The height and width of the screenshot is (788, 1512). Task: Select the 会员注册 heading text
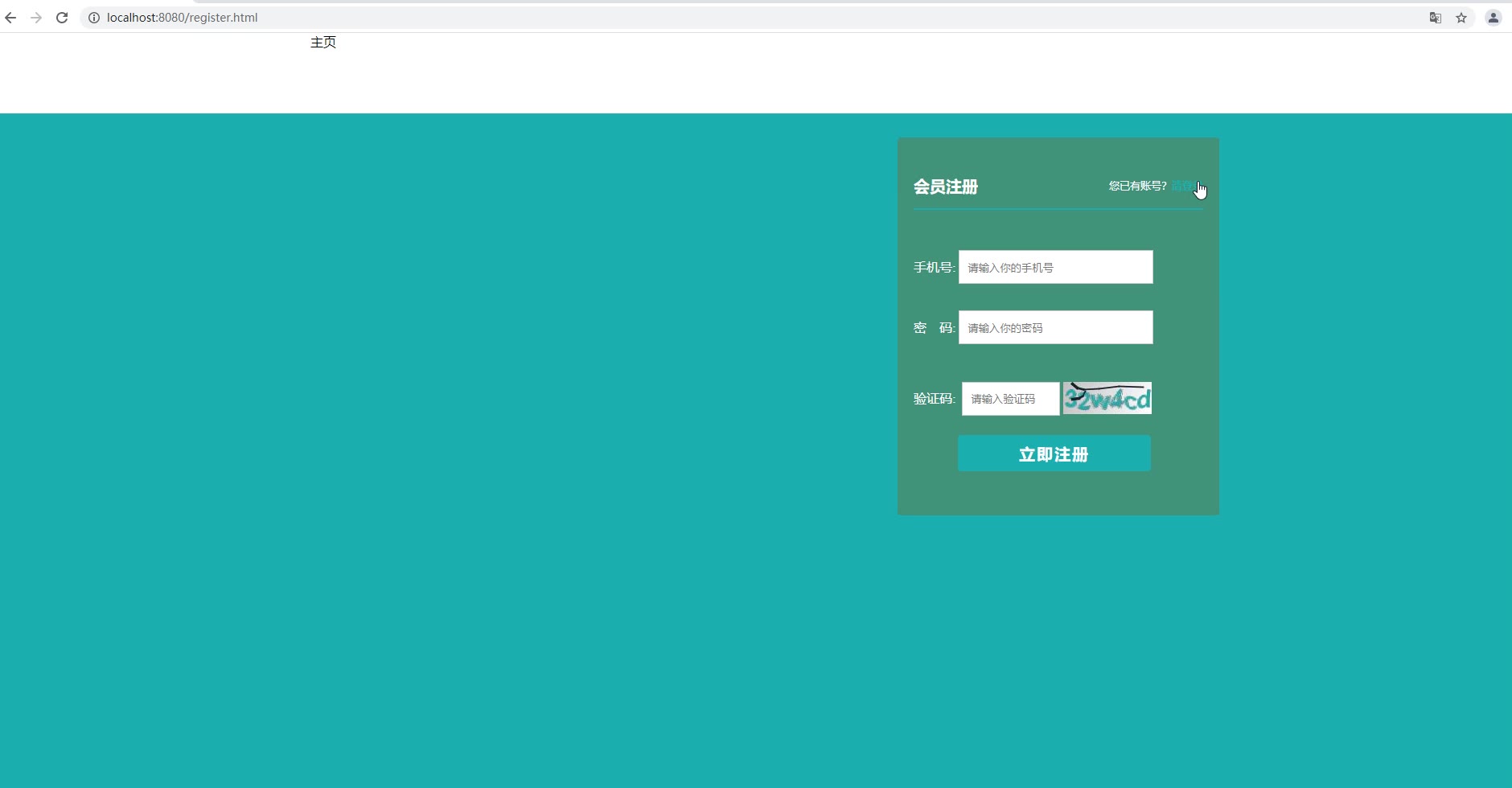(946, 187)
